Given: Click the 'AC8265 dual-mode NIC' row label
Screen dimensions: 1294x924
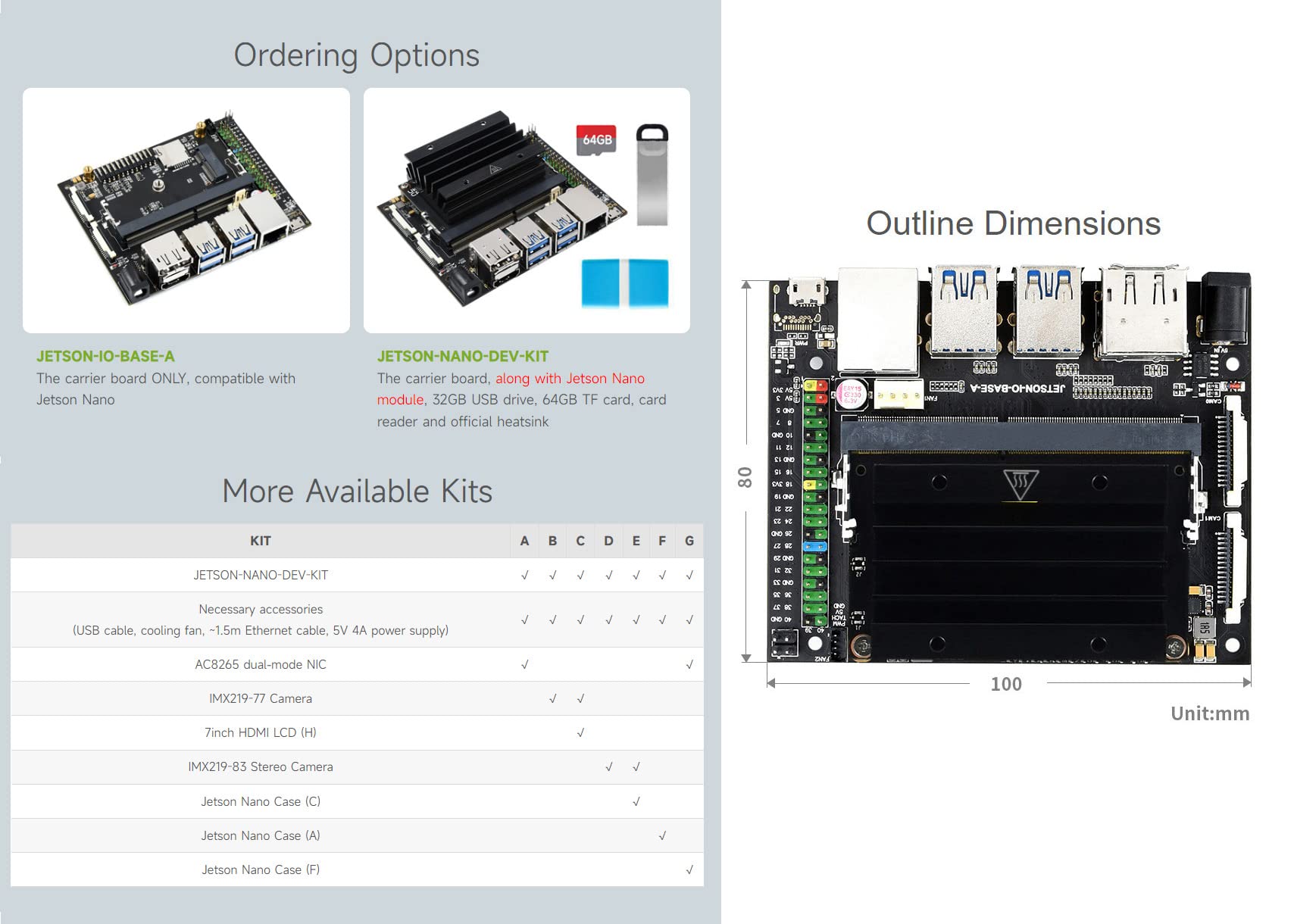Looking at the screenshot, I should coord(261,664).
